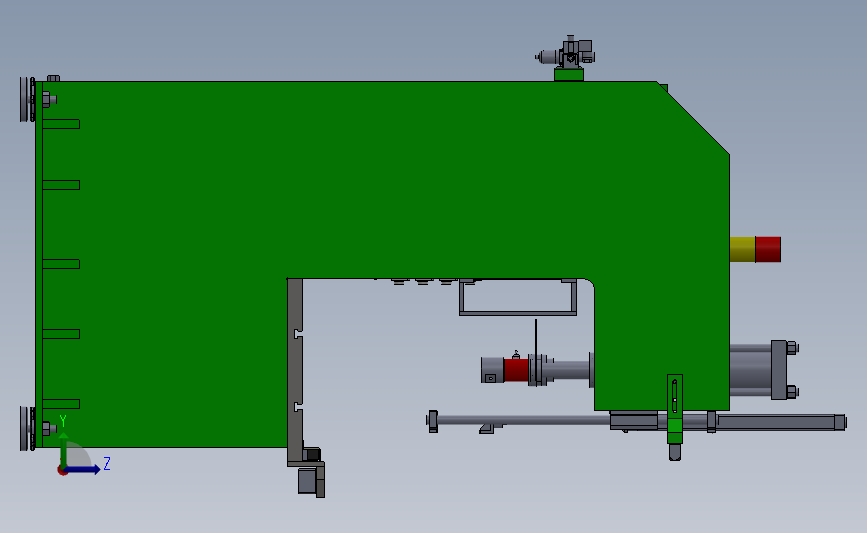
Task: Select the yellow collar beside the red cap
Action: point(743,249)
